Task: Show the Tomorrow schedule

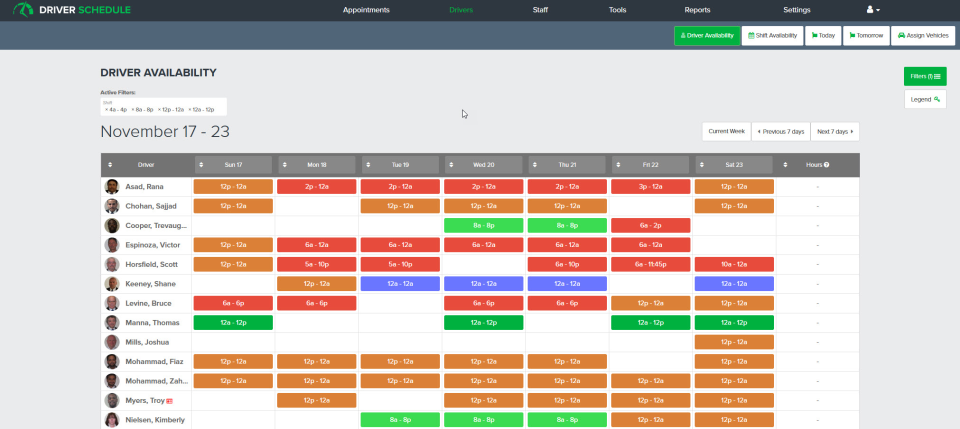Action: click(866, 35)
